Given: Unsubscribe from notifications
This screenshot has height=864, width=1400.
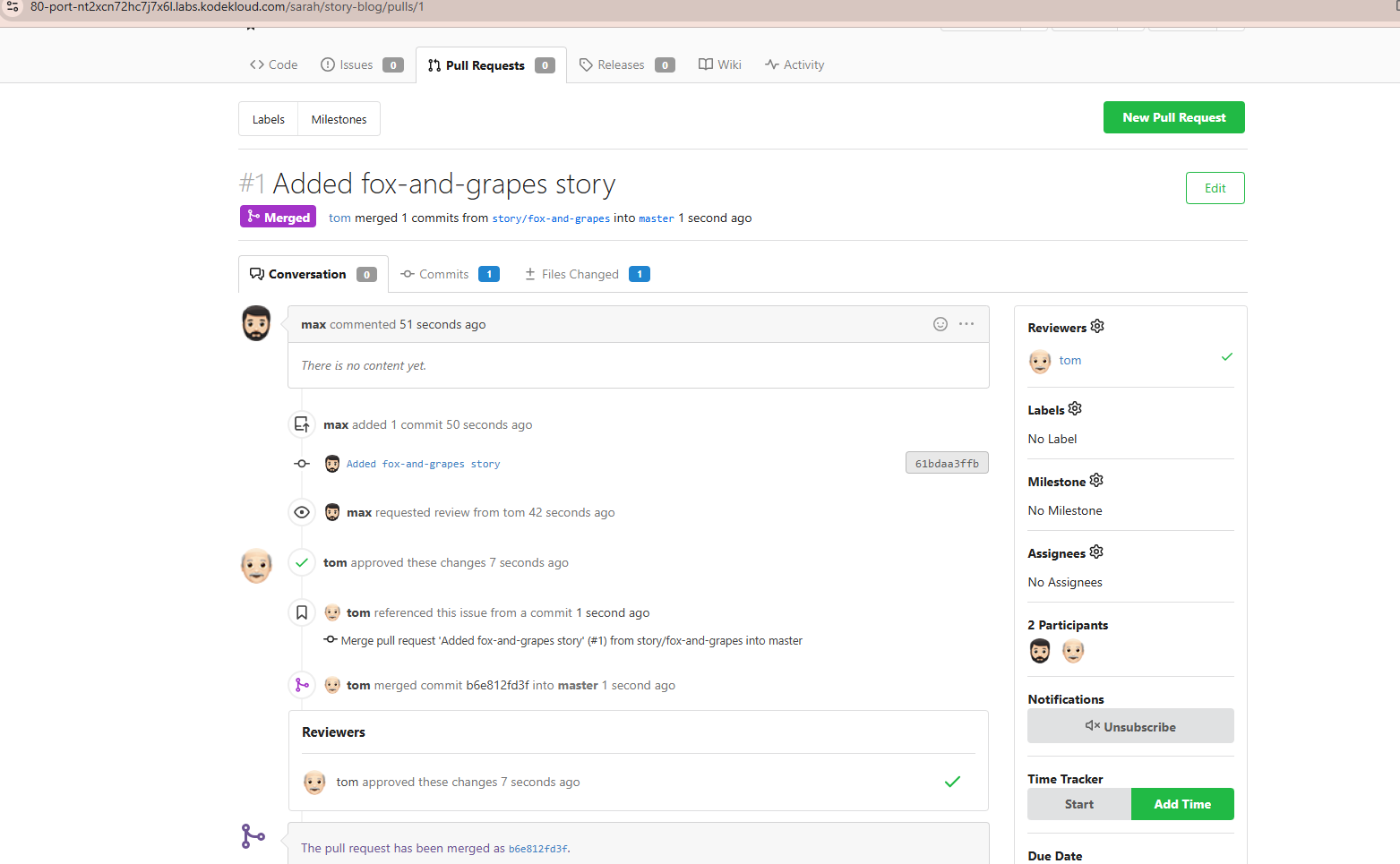Looking at the screenshot, I should 1130,726.
